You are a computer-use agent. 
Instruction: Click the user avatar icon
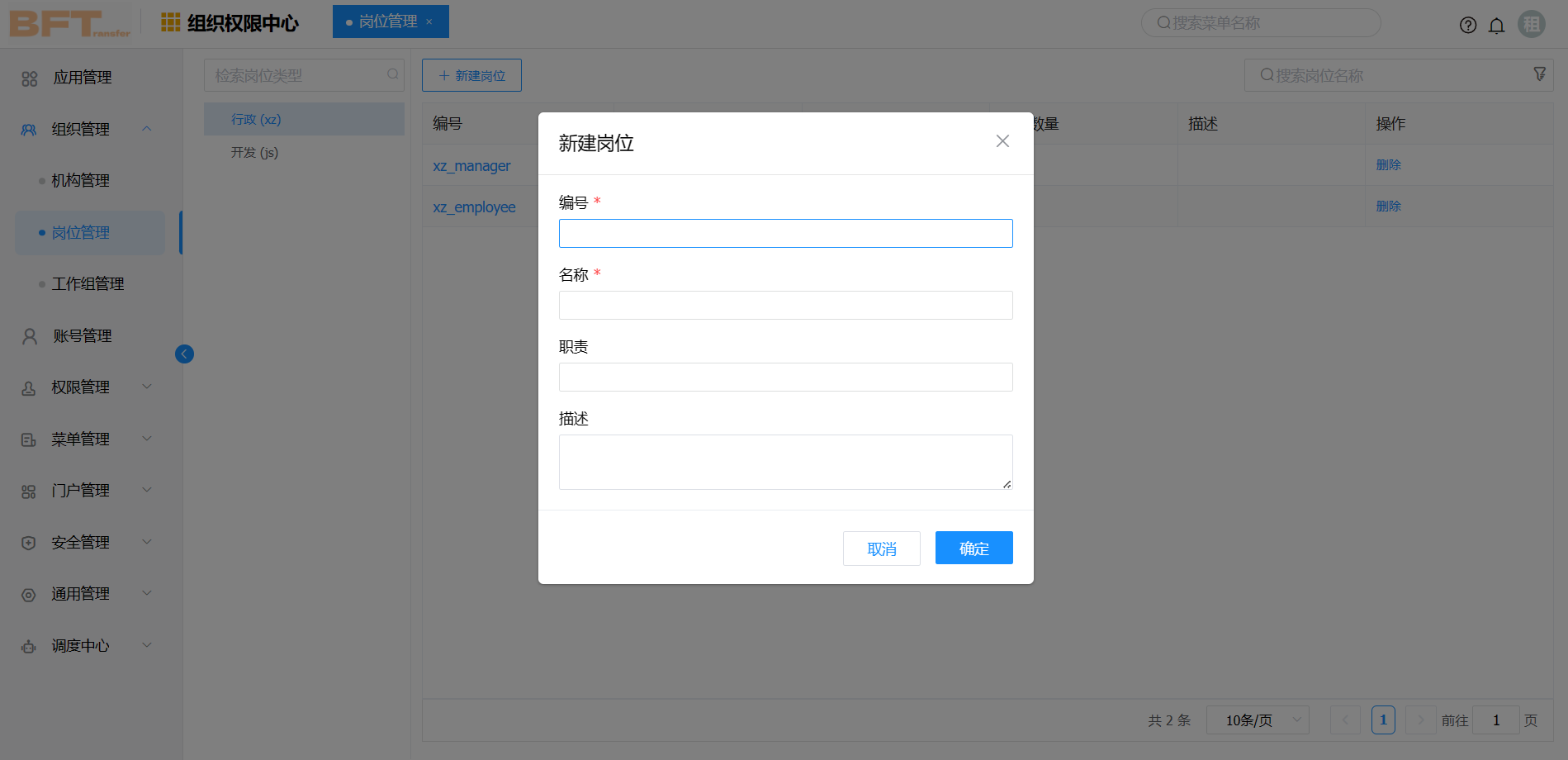[x=1532, y=24]
